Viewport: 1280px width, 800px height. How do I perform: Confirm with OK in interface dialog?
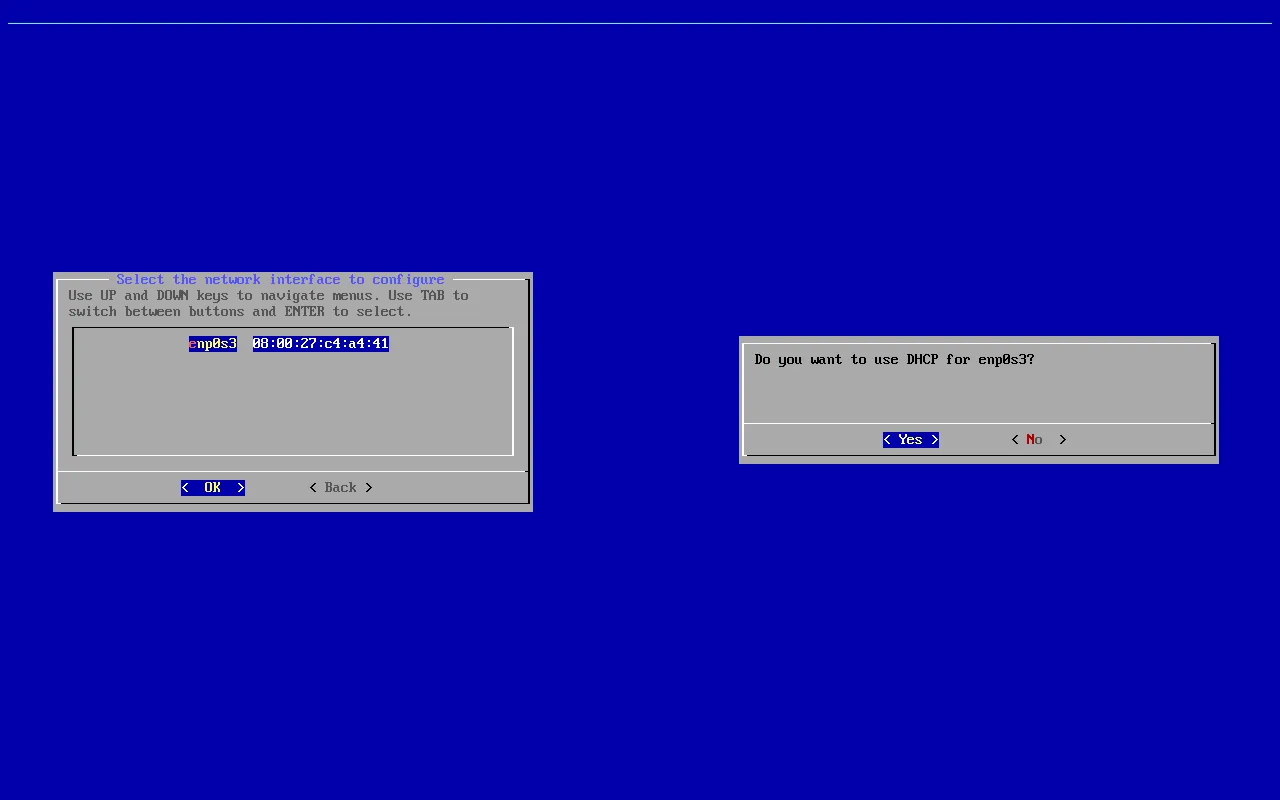click(213, 488)
